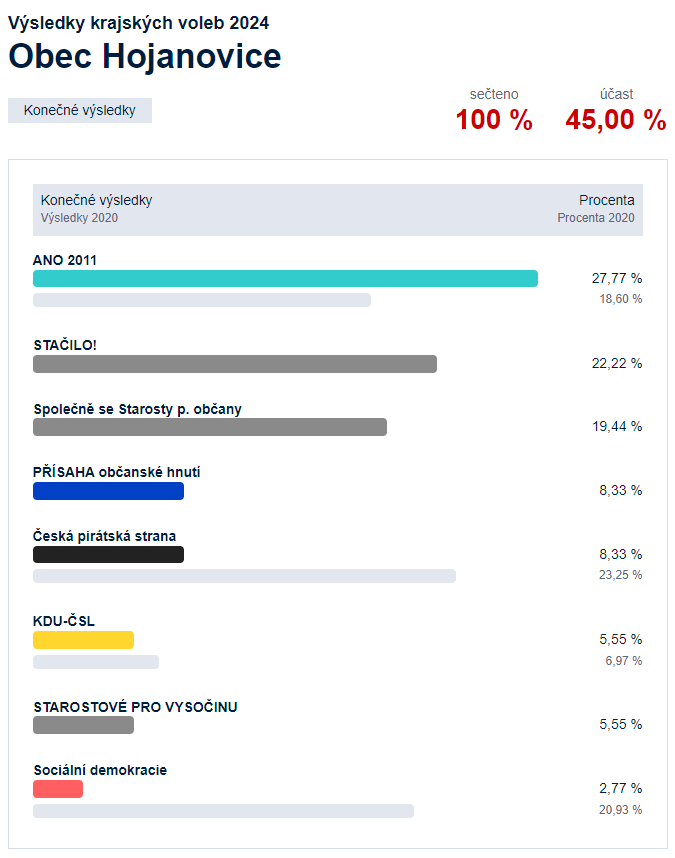Select the Sociální demokracie party name
Viewport: 675px width, 858px height.
100,770
